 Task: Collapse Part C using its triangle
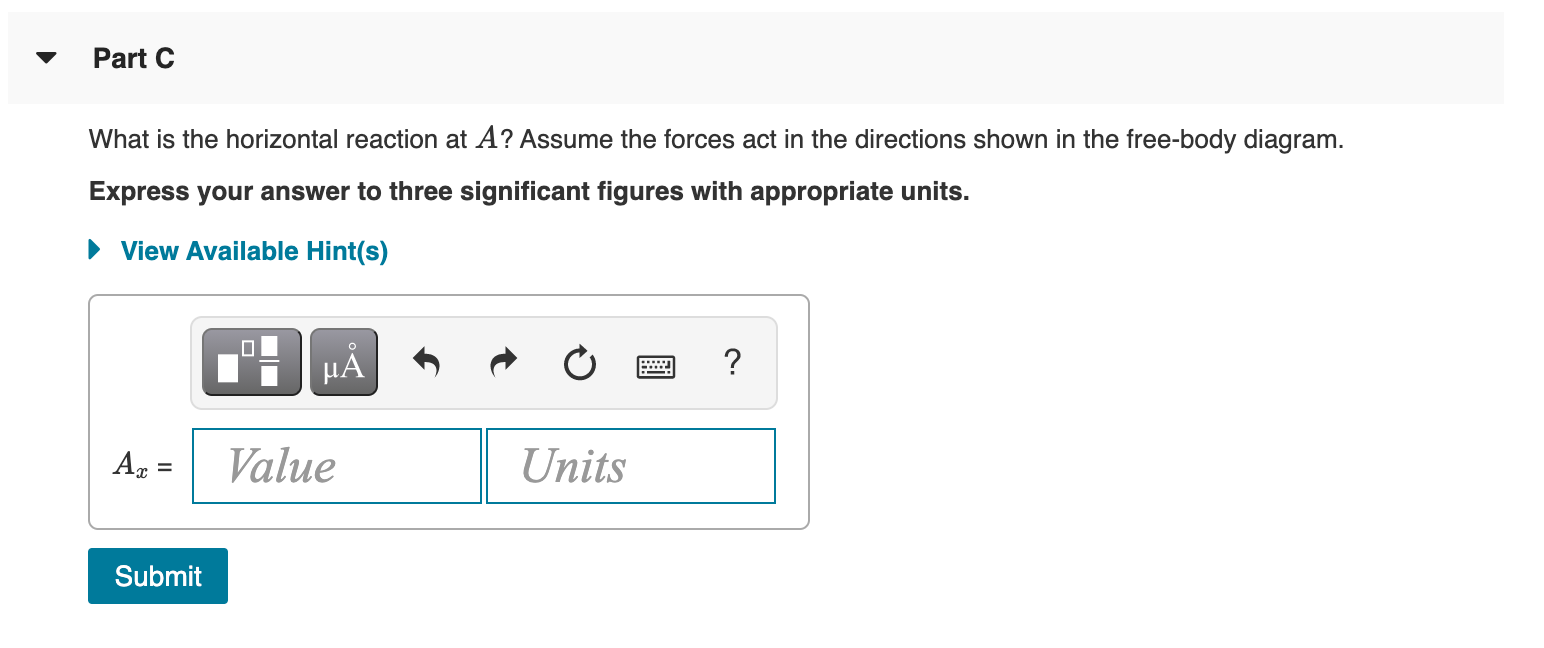coord(46,57)
